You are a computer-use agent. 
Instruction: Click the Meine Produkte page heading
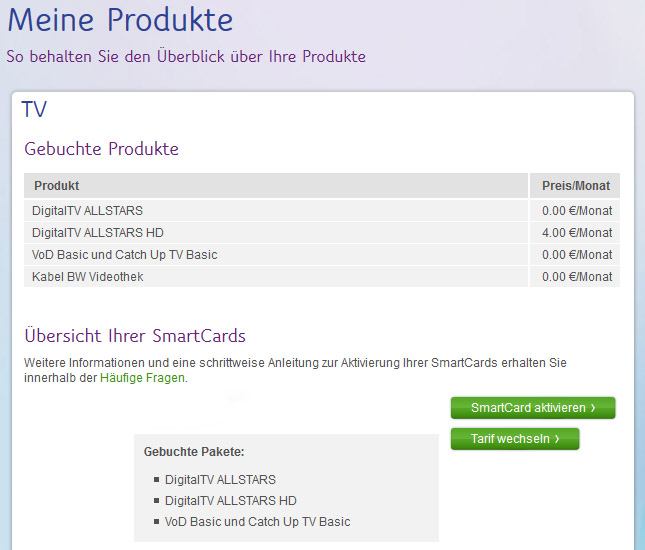120,20
